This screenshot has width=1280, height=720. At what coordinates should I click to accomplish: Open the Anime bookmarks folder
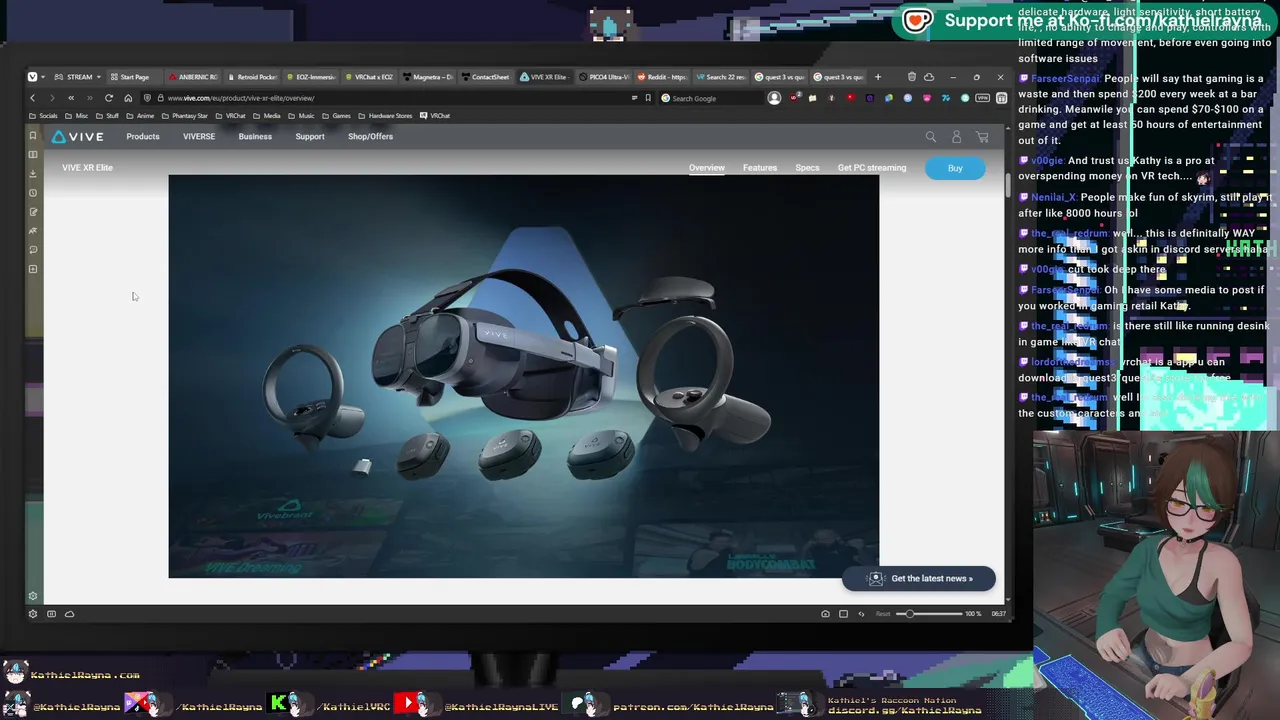[x=140, y=116]
